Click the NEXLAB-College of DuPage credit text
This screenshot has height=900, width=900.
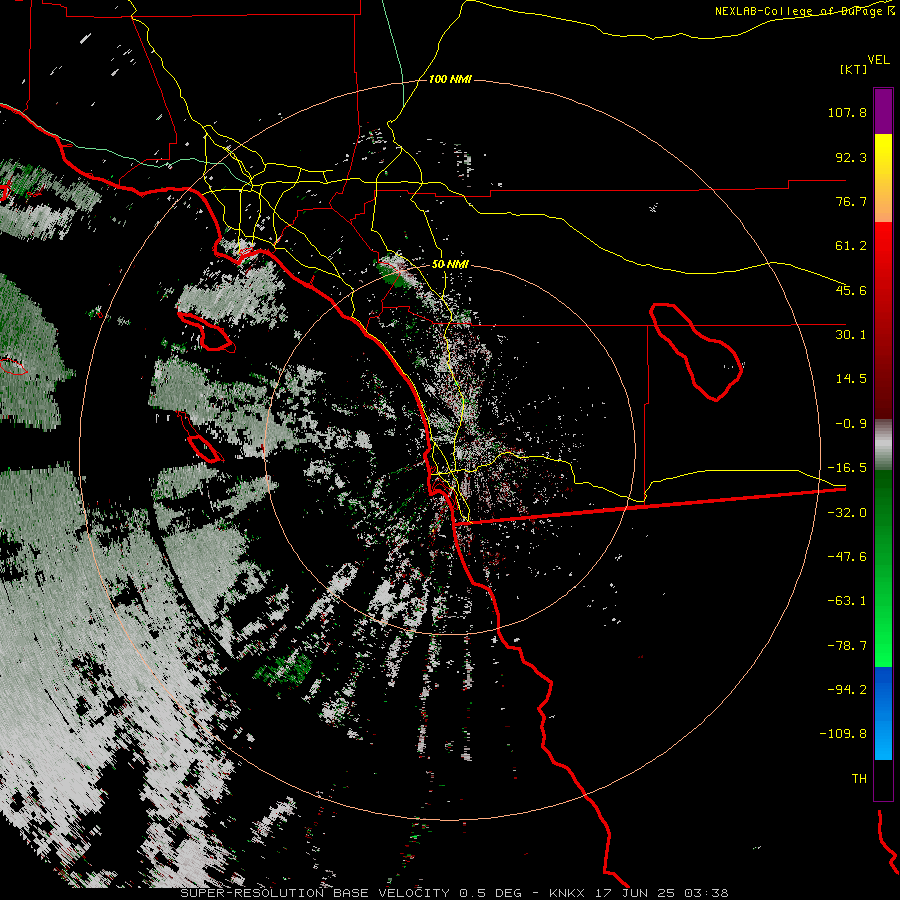(805, 11)
